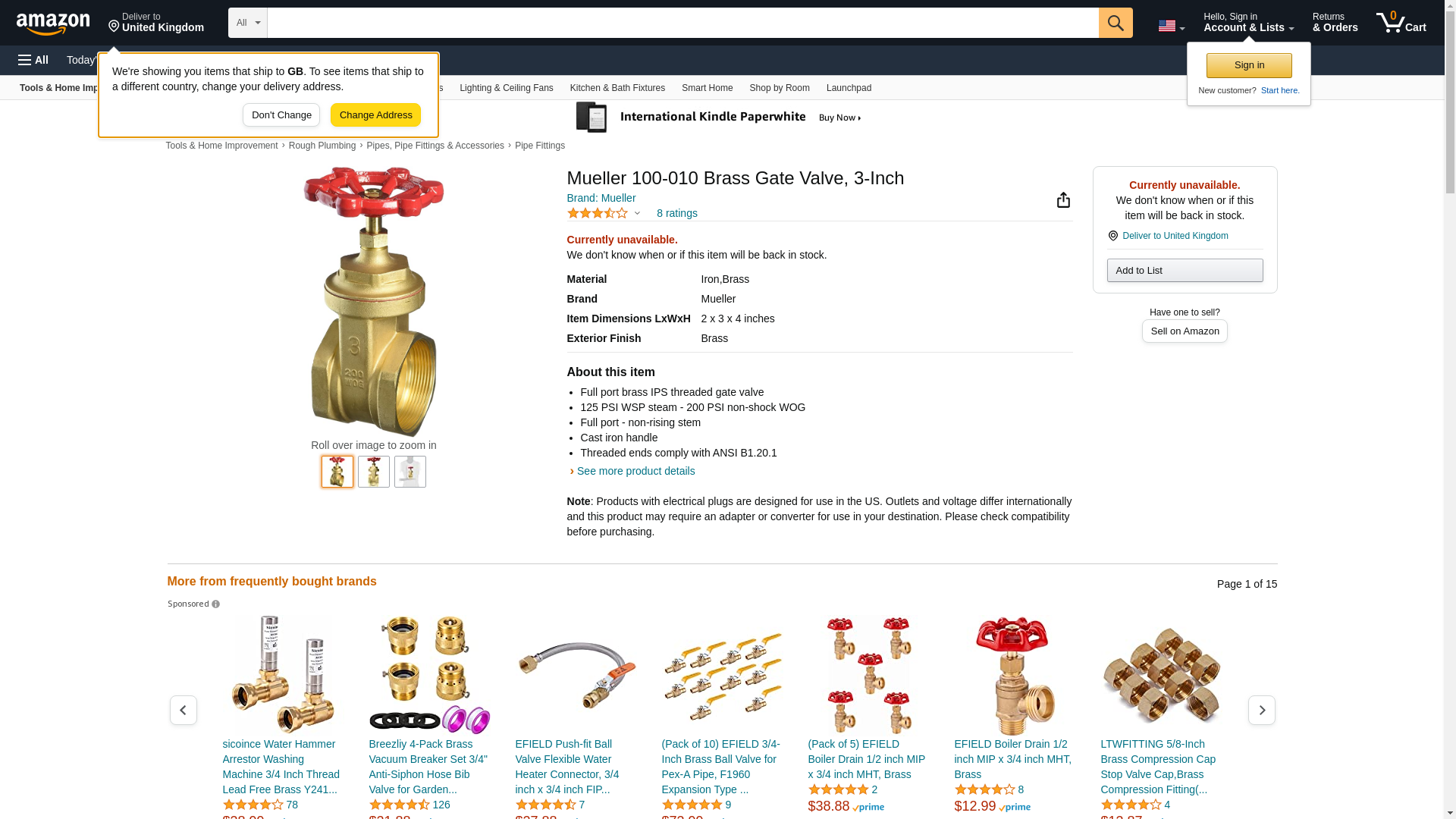Open Account & Lists dropdown
The width and height of the screenshot is (1456, 819).
[1248, 23]
